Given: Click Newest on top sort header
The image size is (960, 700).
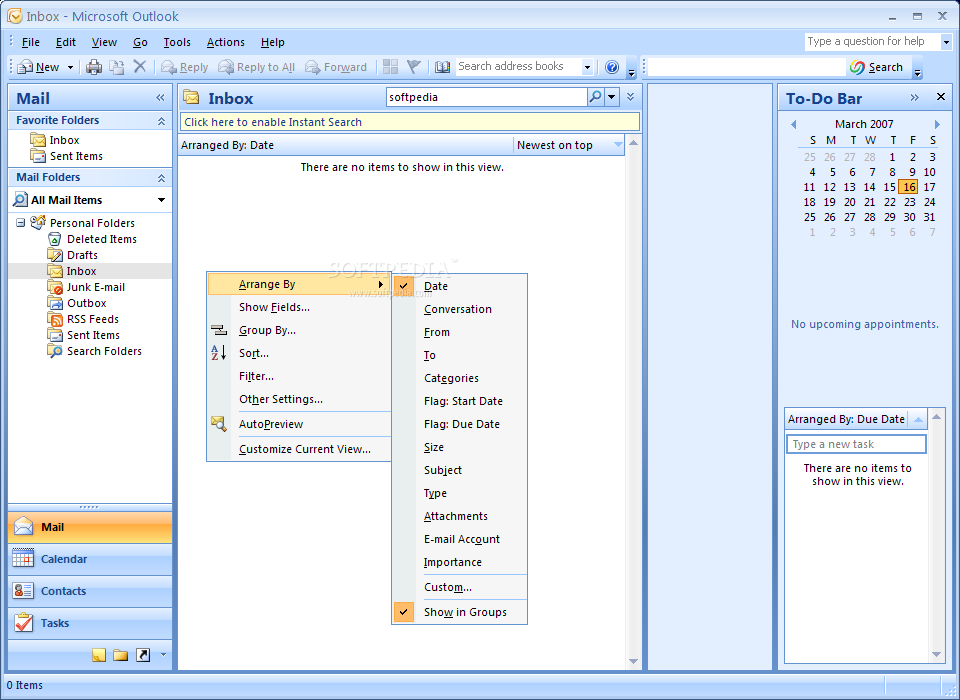Looking at the screenshot, I should [x=569, y=145].
